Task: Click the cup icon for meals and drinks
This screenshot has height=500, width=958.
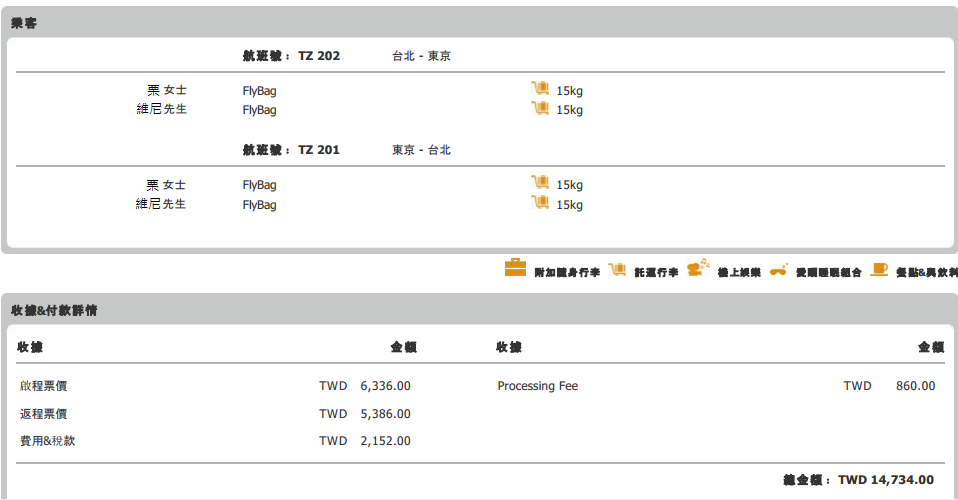Action: pyautogui.click(x=879, y=268)
